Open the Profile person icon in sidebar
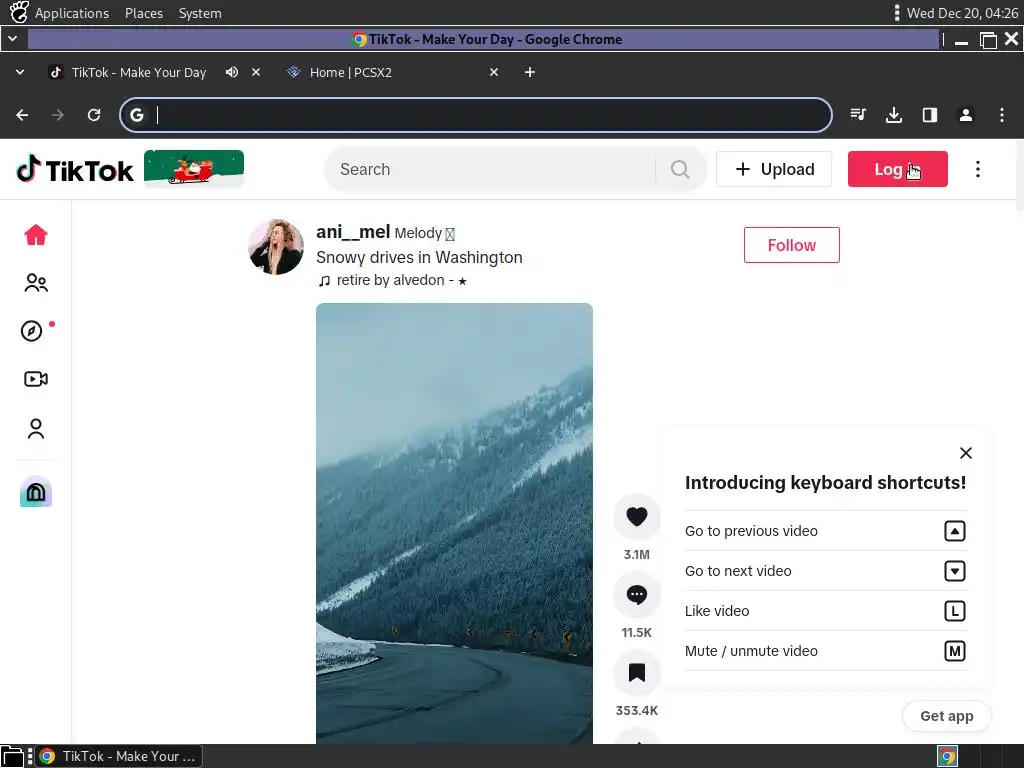The height and width of the screenshot is (768, 1024). click(x=36, y=428)
